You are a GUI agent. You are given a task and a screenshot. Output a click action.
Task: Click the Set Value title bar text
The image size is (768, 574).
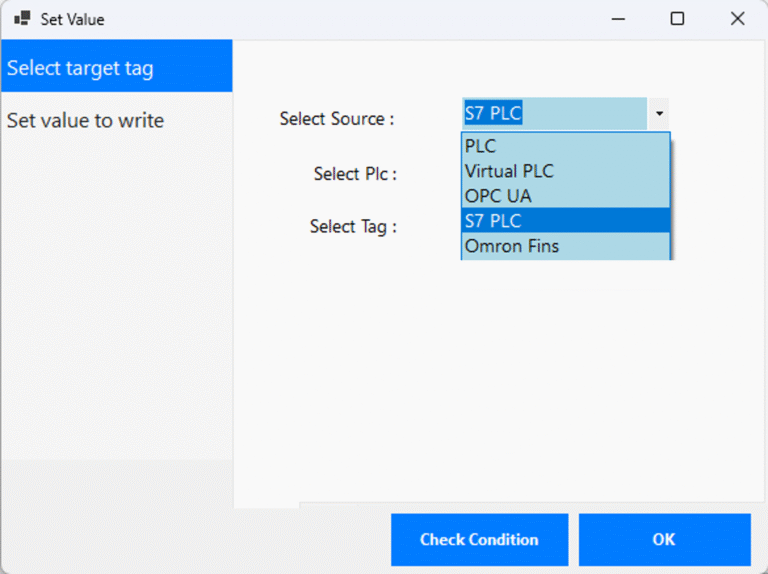tap(72, 19)
